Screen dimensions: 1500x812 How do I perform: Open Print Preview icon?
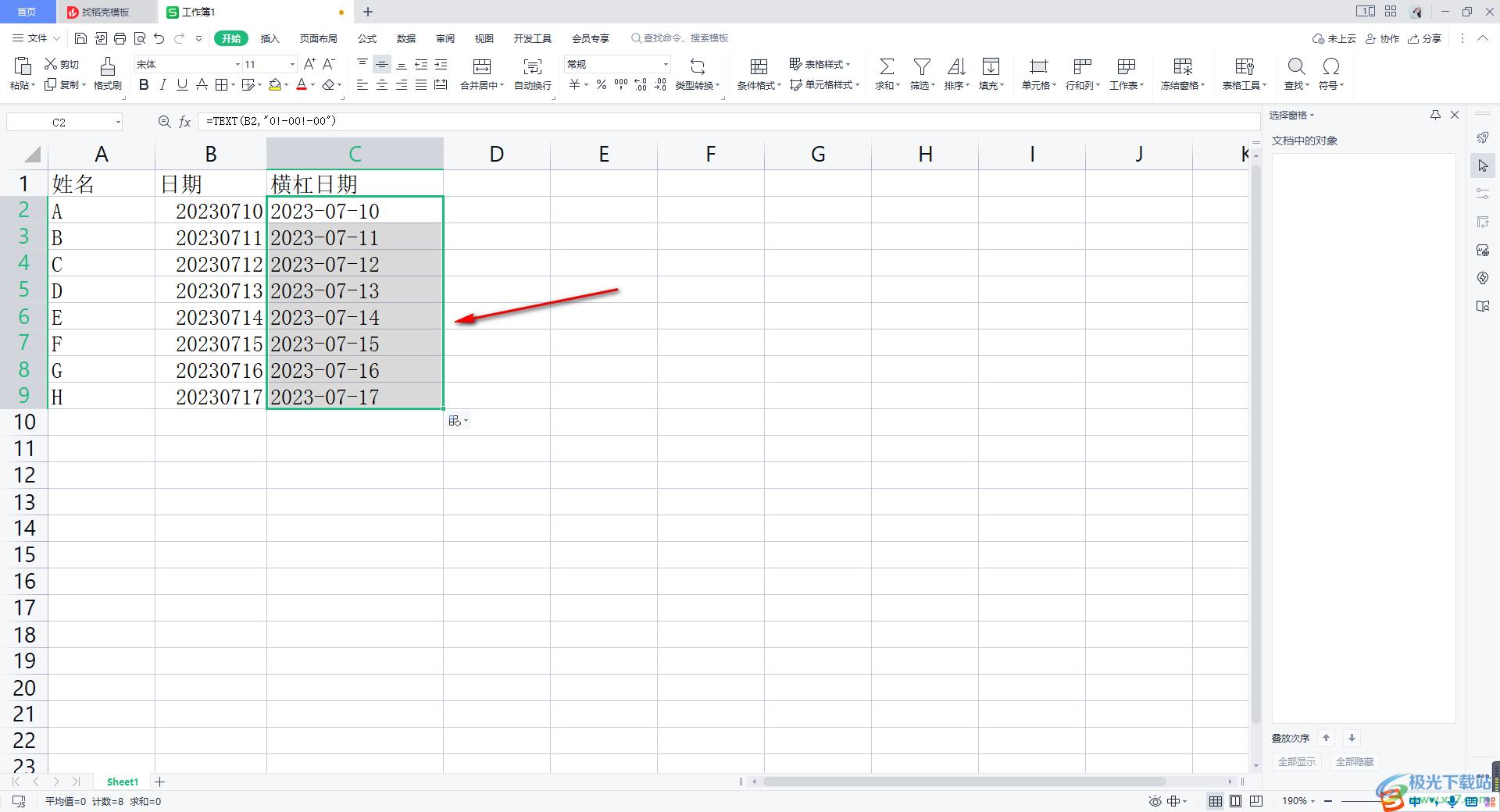[x=140, y=38]
